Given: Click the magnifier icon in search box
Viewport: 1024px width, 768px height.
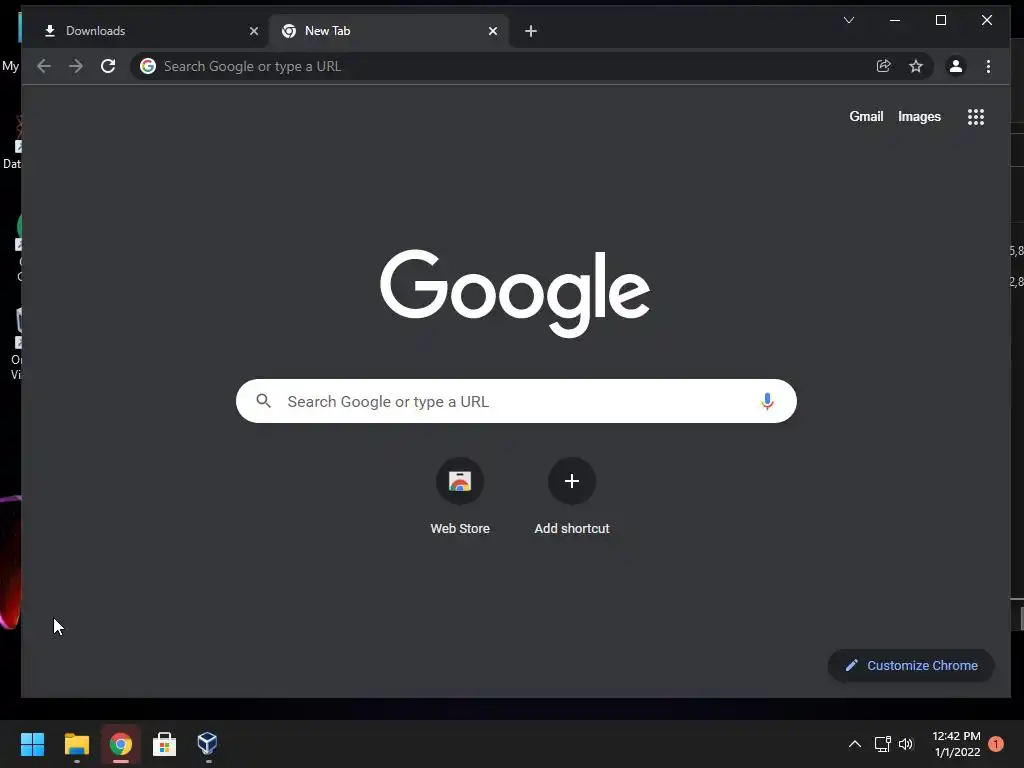Looking at the screenshot, I should pyautogui.click(x=263, y=401).
